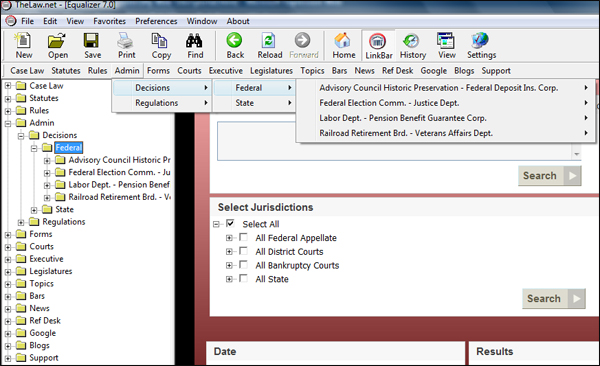The width and height of the screenshot is (600, 366).
Task: Click the Copy toolbar icon
Action: (160, 41)
